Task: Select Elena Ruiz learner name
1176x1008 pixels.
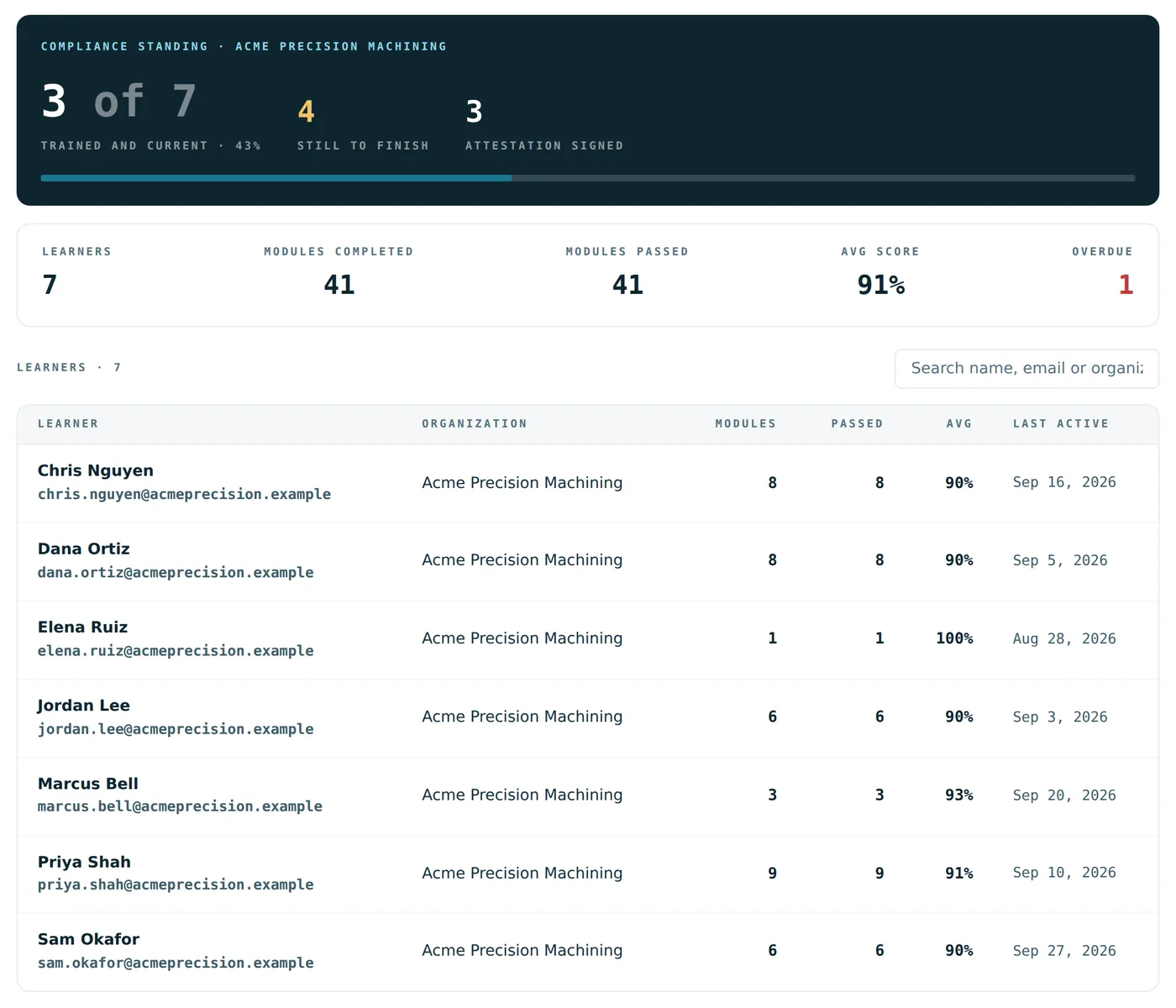Action: [x=83, y=627]
